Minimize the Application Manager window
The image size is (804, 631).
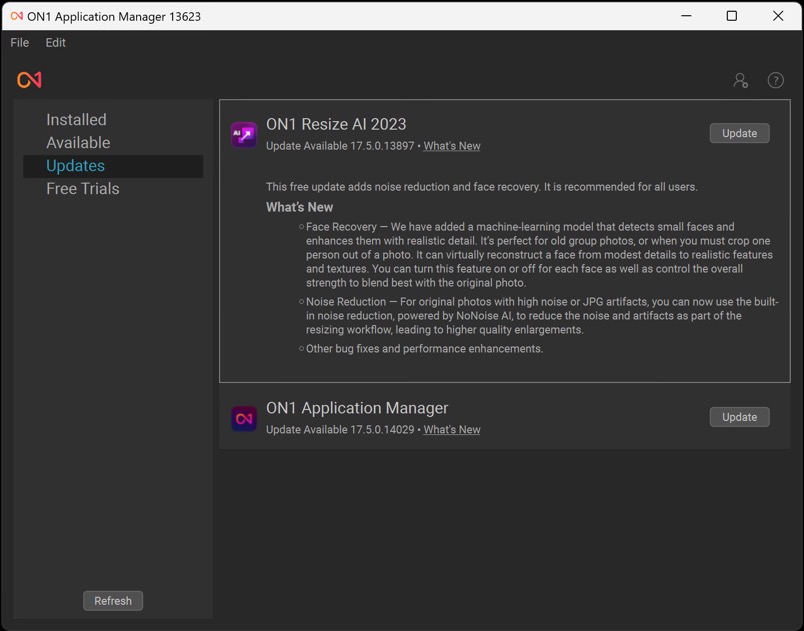pyautogui.click(x=686, y=16)
